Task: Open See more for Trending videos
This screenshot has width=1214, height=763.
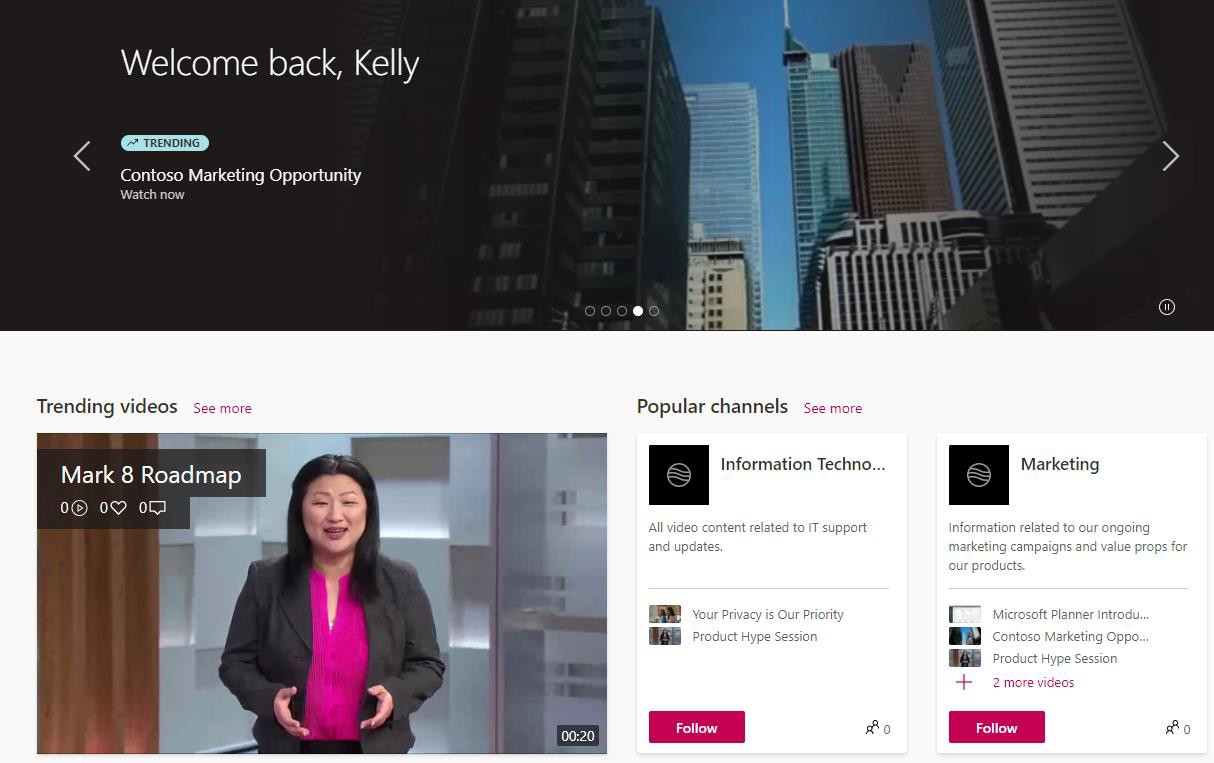Action: tap(222, 408)
